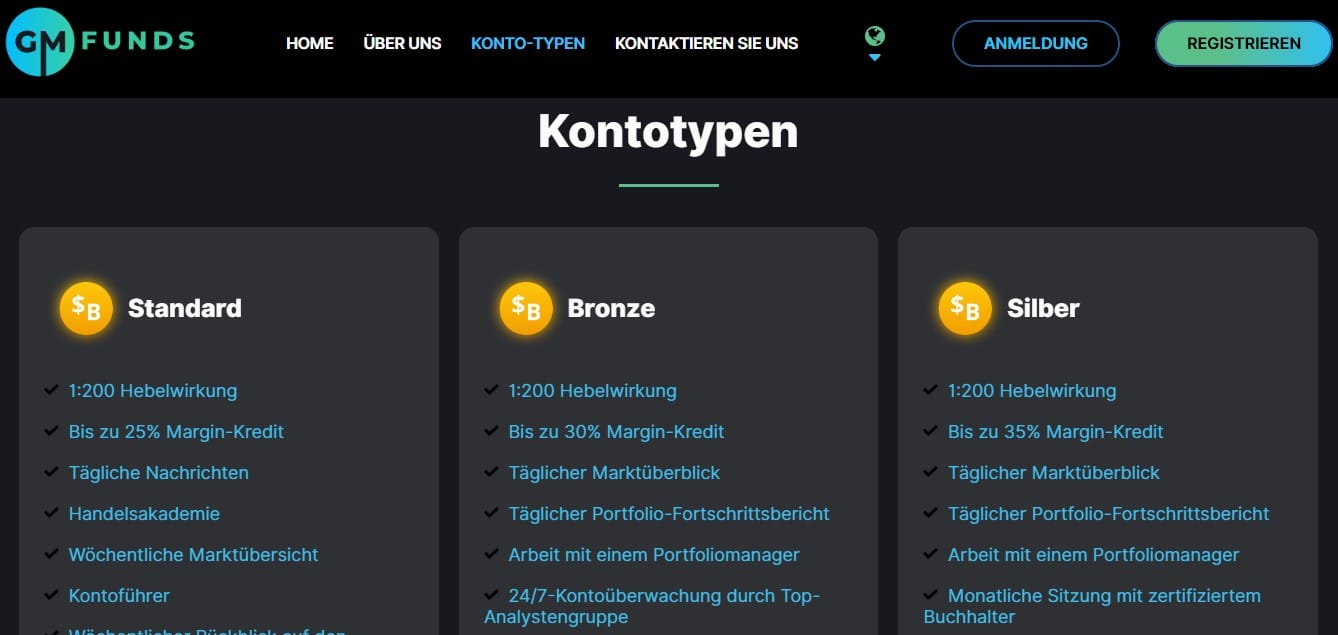Viewport: 1338px width, 635px height.
Task: Navigate to ÜBER UNS
Action: pos(402,43)
